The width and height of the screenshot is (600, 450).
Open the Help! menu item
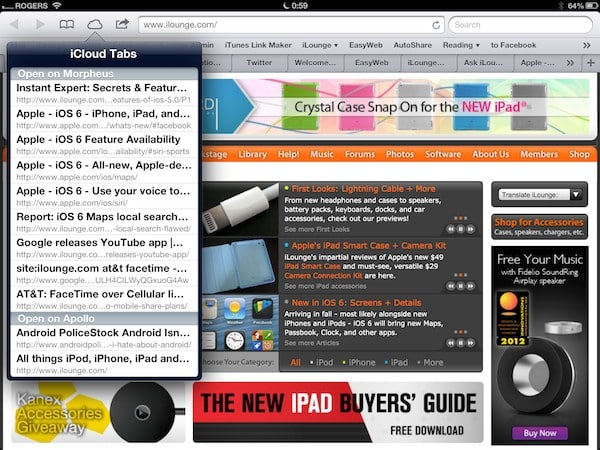[x=289, y=154]
